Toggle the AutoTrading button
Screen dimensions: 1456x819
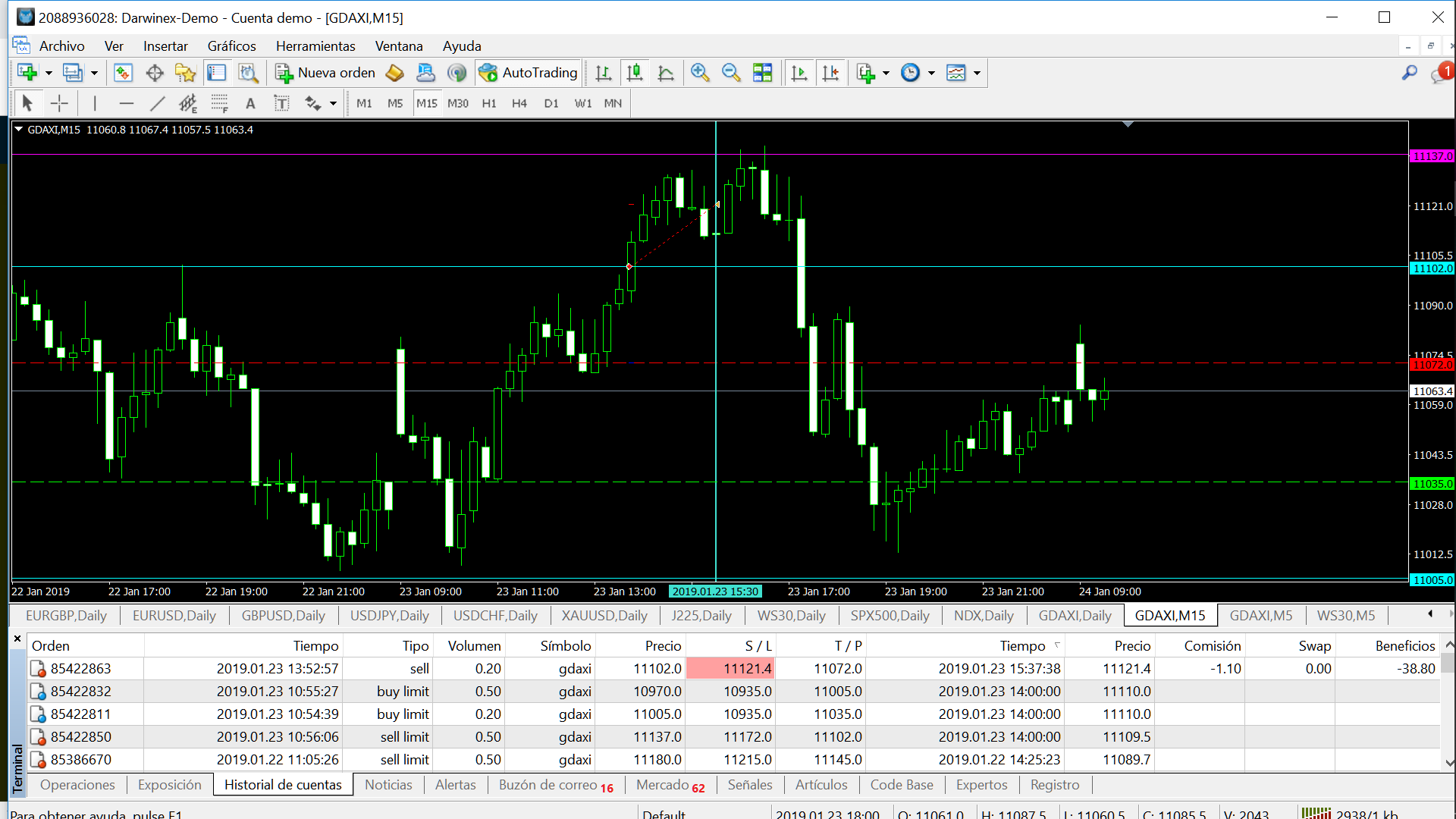point(529,73)
